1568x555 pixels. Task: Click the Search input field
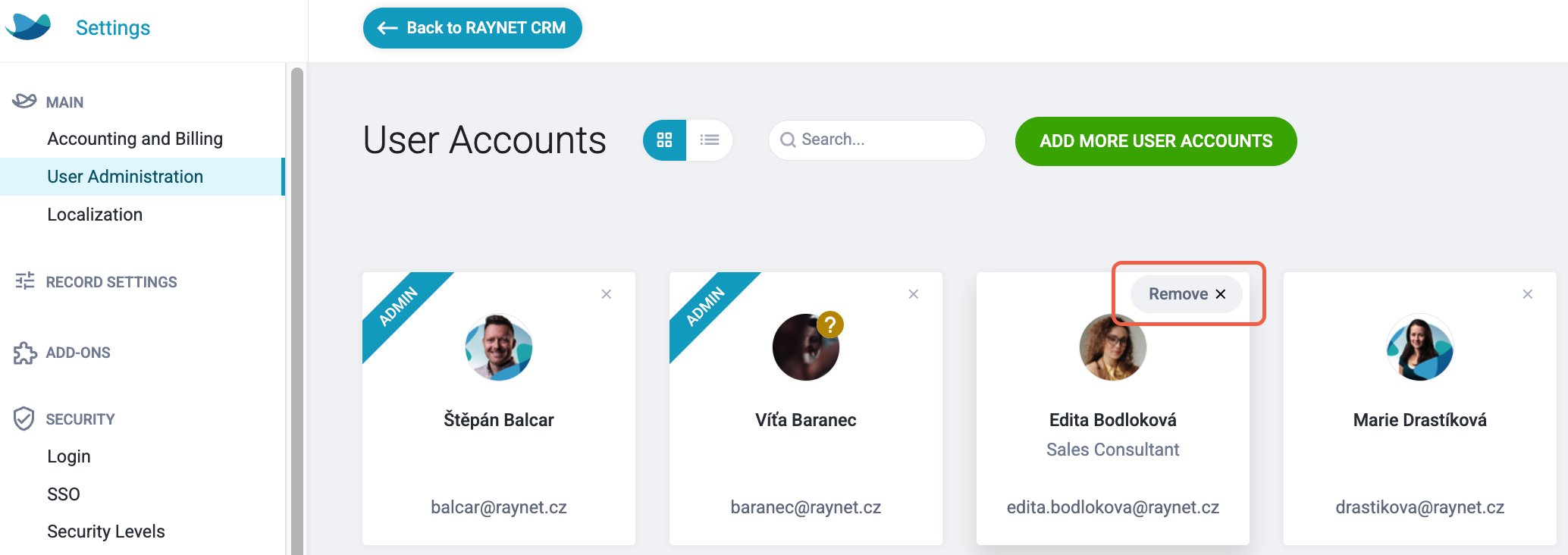[877, 140]
